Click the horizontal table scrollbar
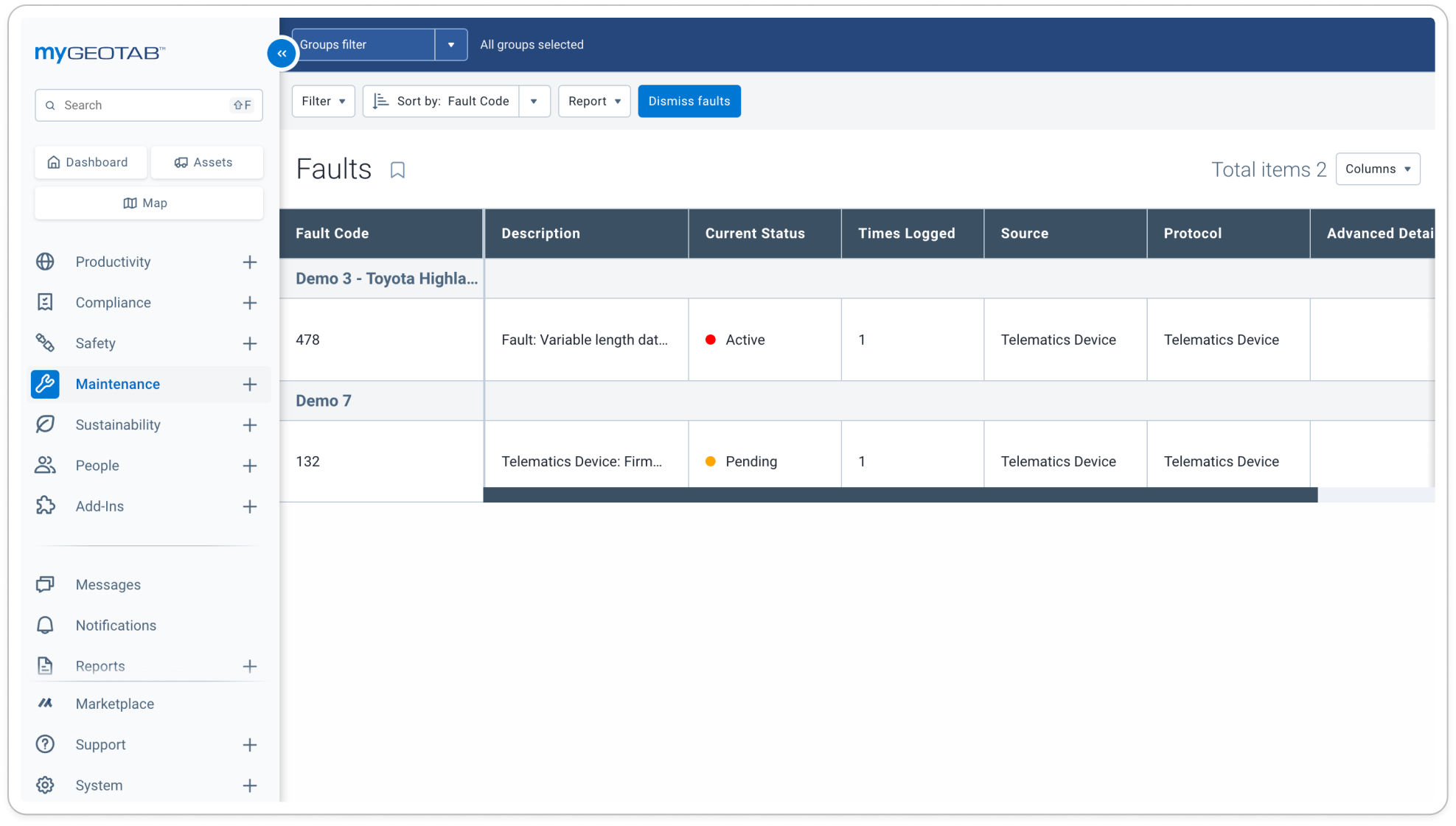The width and height of the screenshot is (1456, 826). (x=899, y=495)
